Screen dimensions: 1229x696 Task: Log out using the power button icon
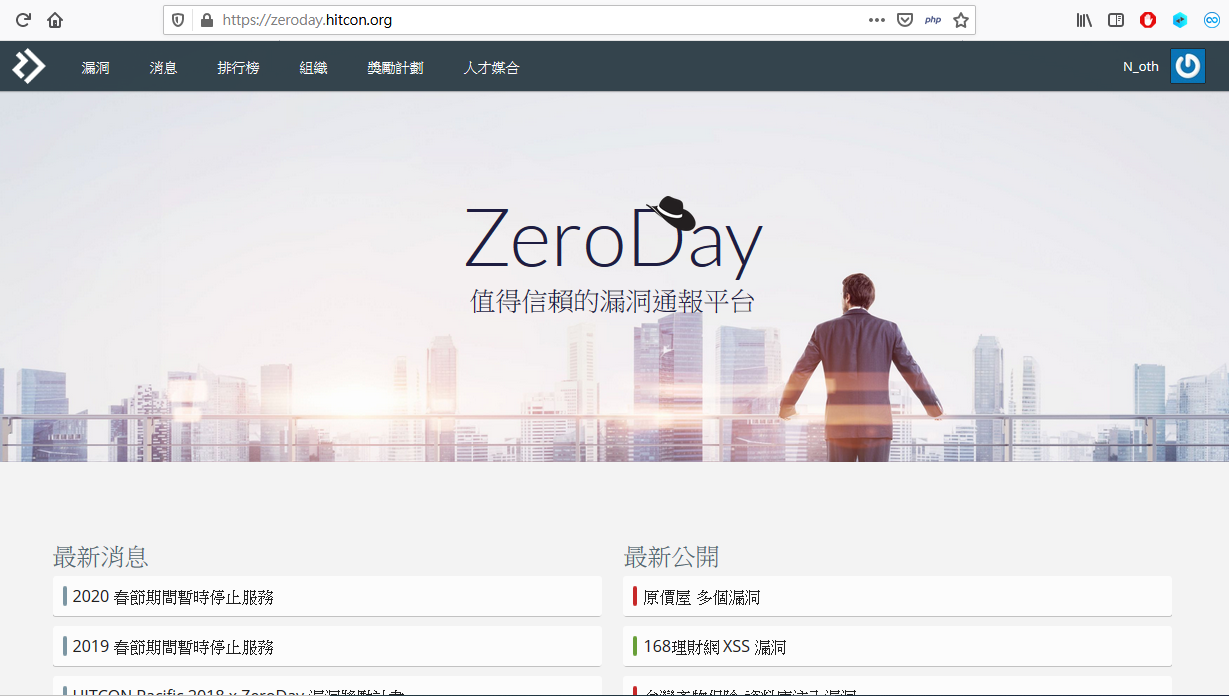(x=1188, y=66)
